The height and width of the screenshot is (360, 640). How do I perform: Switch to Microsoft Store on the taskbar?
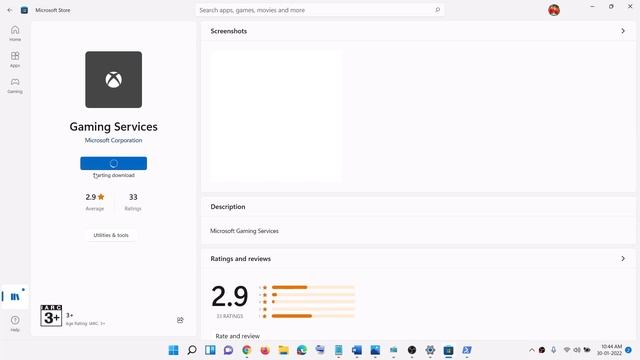tap(449, 350)
